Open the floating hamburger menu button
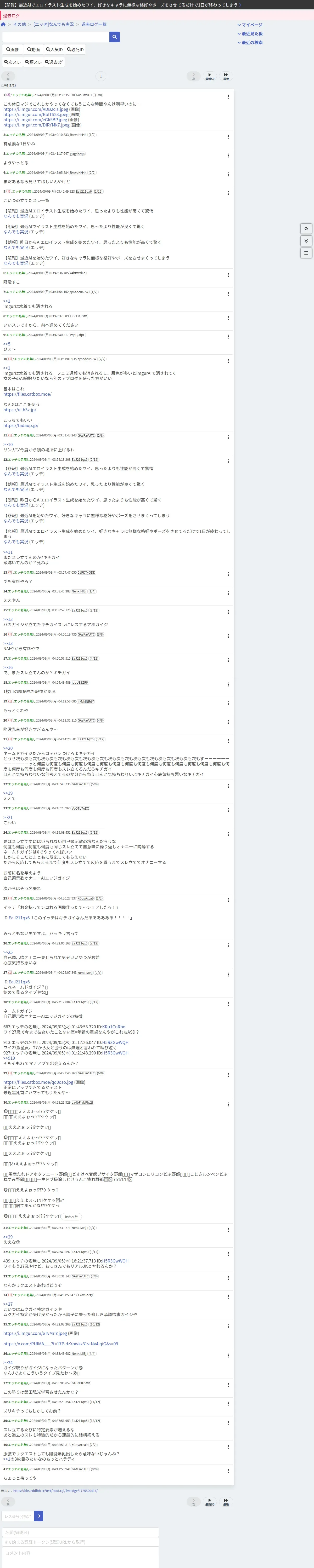 307,253
